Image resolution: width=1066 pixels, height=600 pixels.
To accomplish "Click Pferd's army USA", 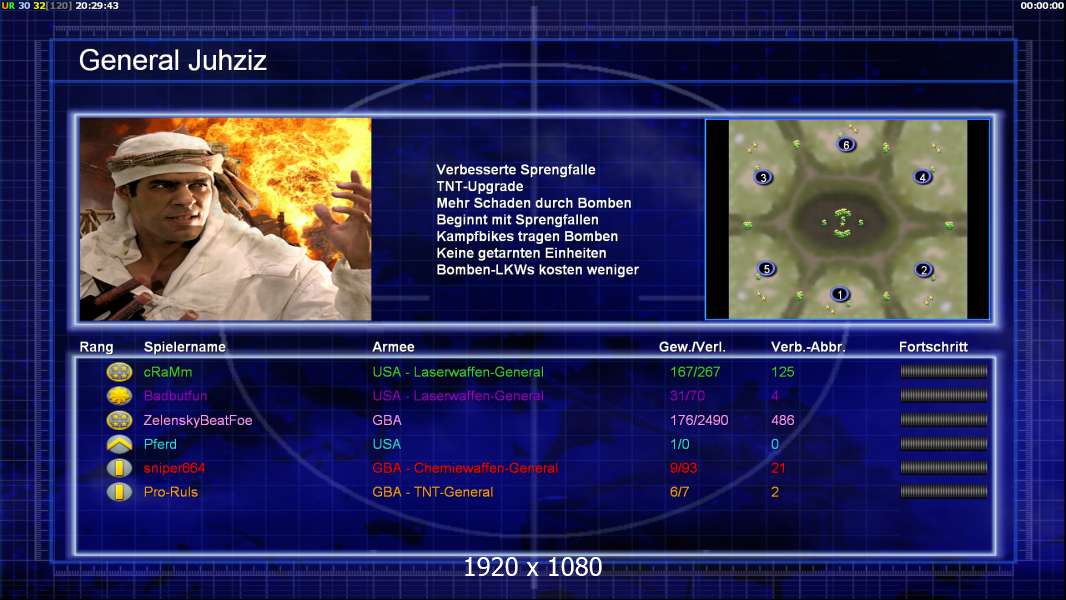I will 386,444.
